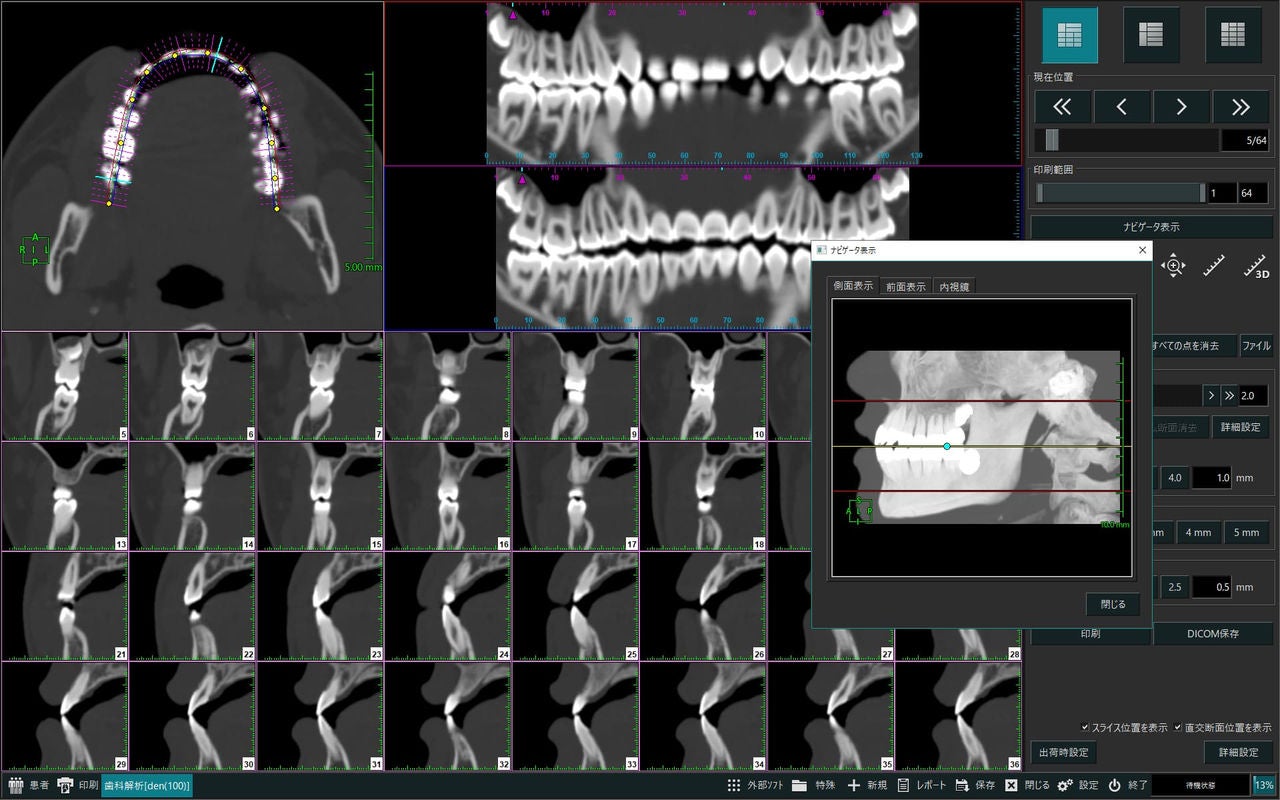Image resolution: width=1280 pixels, height=800 pixels.
Task: Activate the pan/zoom crosshair magnifier tool
Action: (1172, 266)
